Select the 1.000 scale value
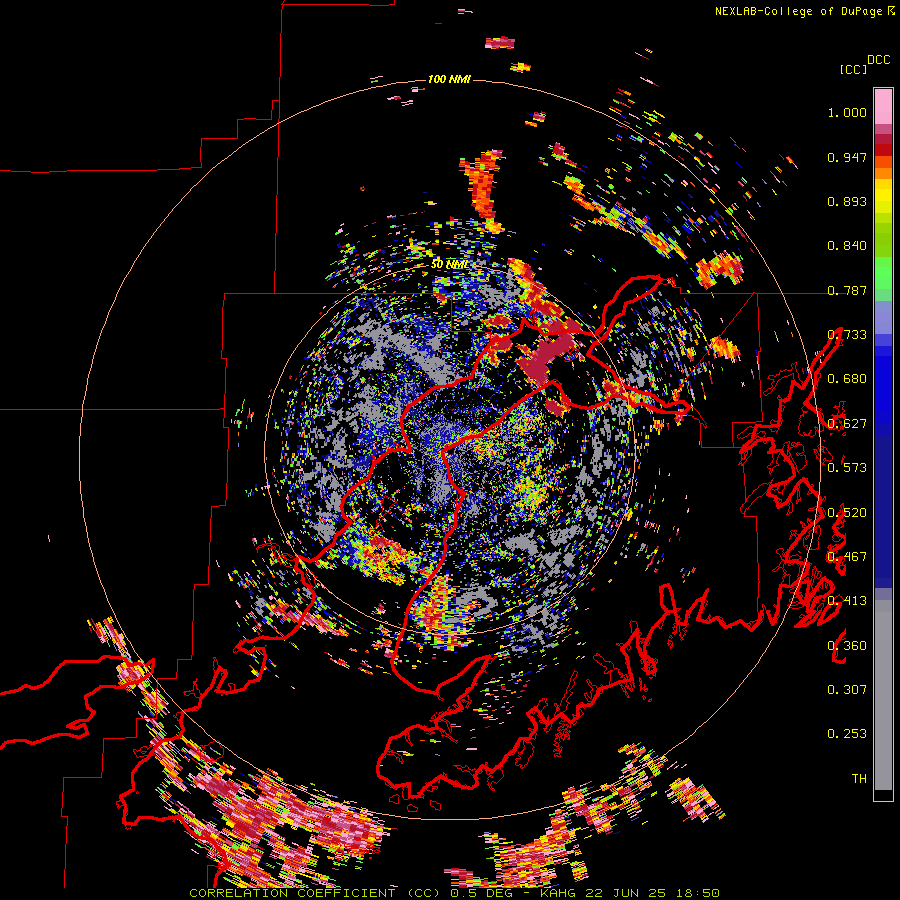Screen dimensions: 900x900 tap(847, 112)
